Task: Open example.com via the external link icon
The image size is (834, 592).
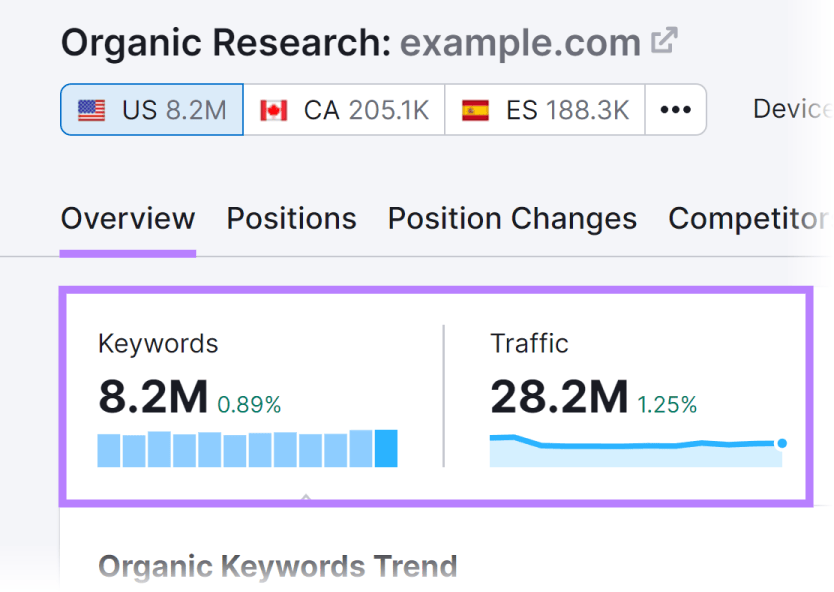Action: click(664, 38)
